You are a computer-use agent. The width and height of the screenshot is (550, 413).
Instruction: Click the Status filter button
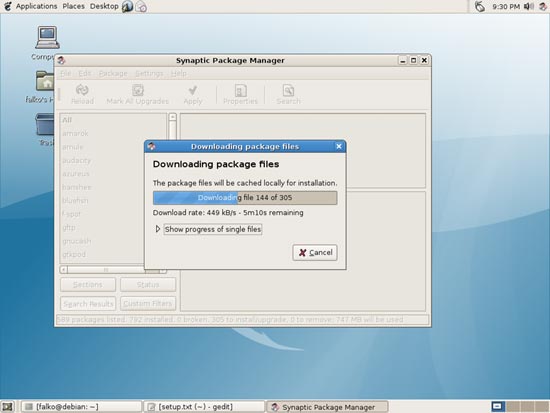tap(148, 285)
